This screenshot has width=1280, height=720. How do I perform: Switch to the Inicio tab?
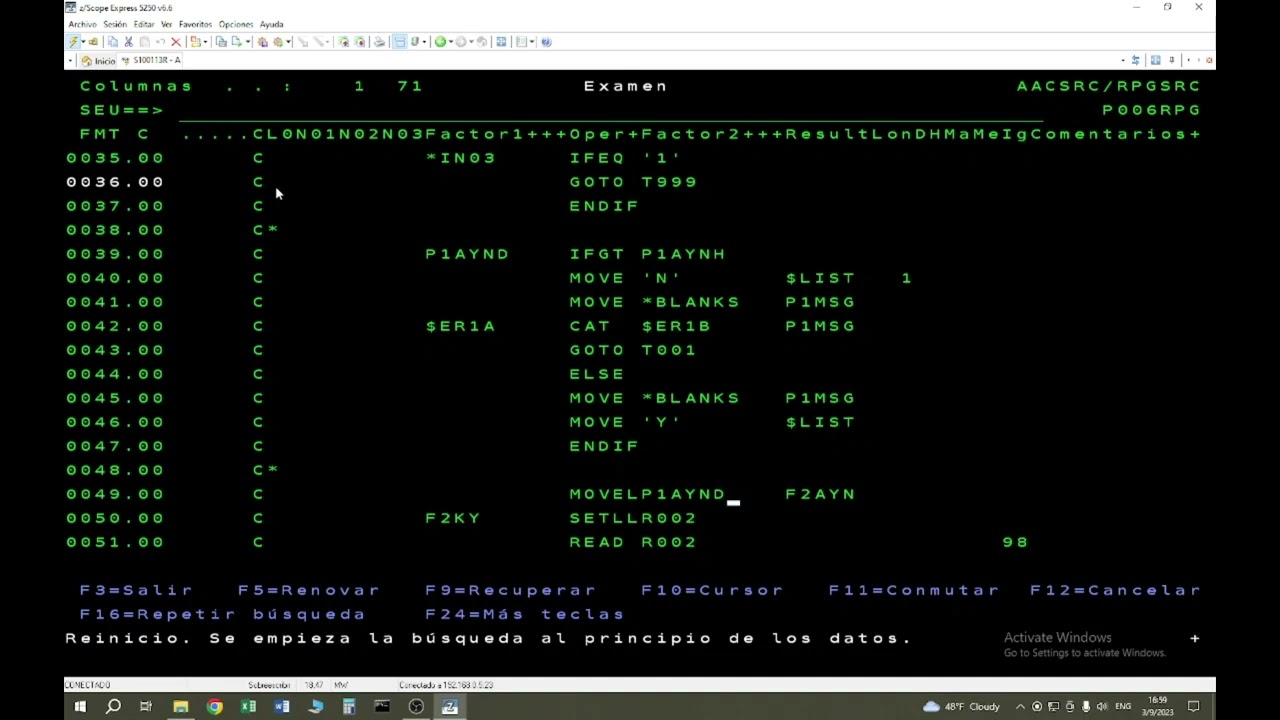[x=98, y=60]
